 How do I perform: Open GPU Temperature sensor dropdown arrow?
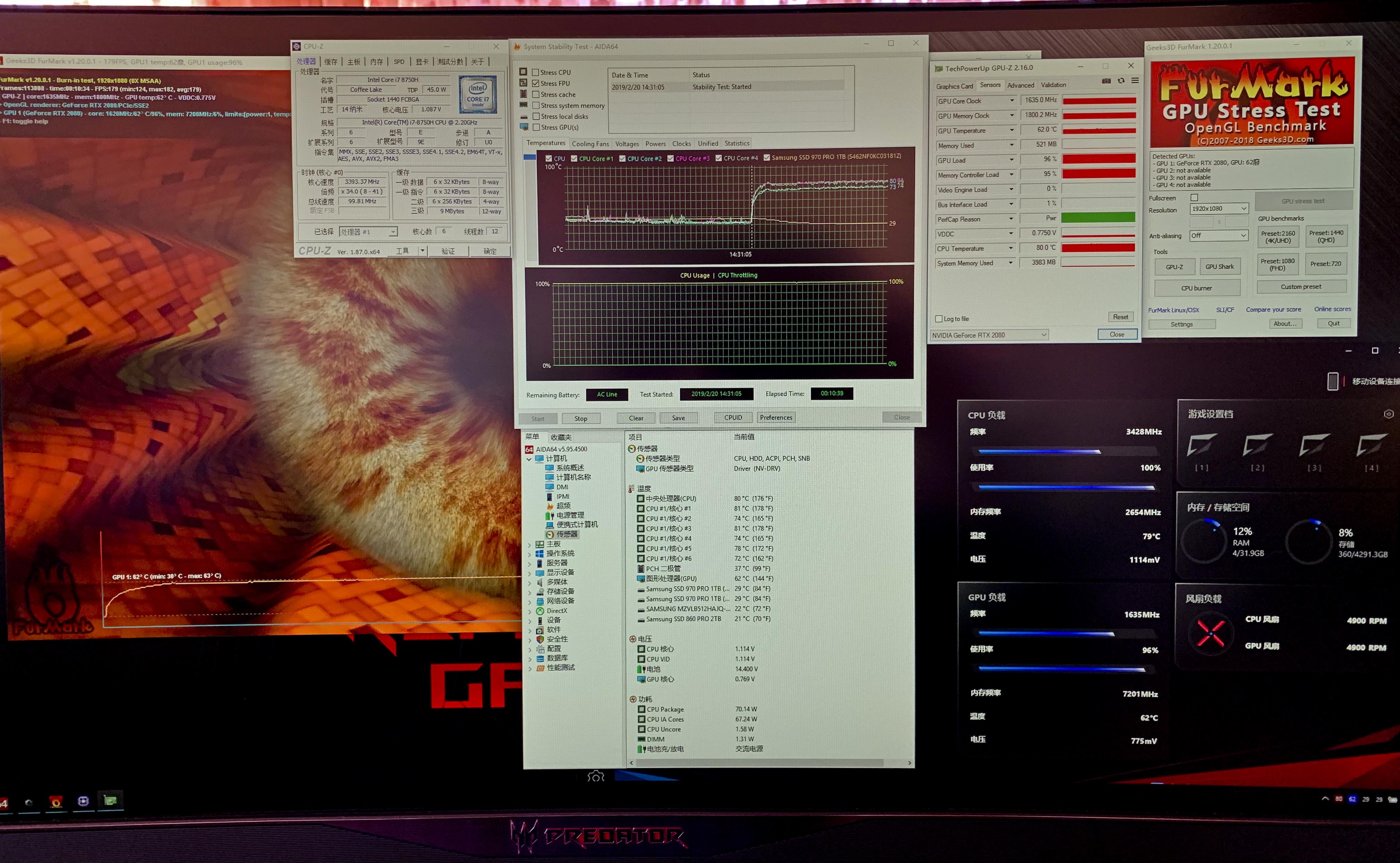(x=1012, y=130)
